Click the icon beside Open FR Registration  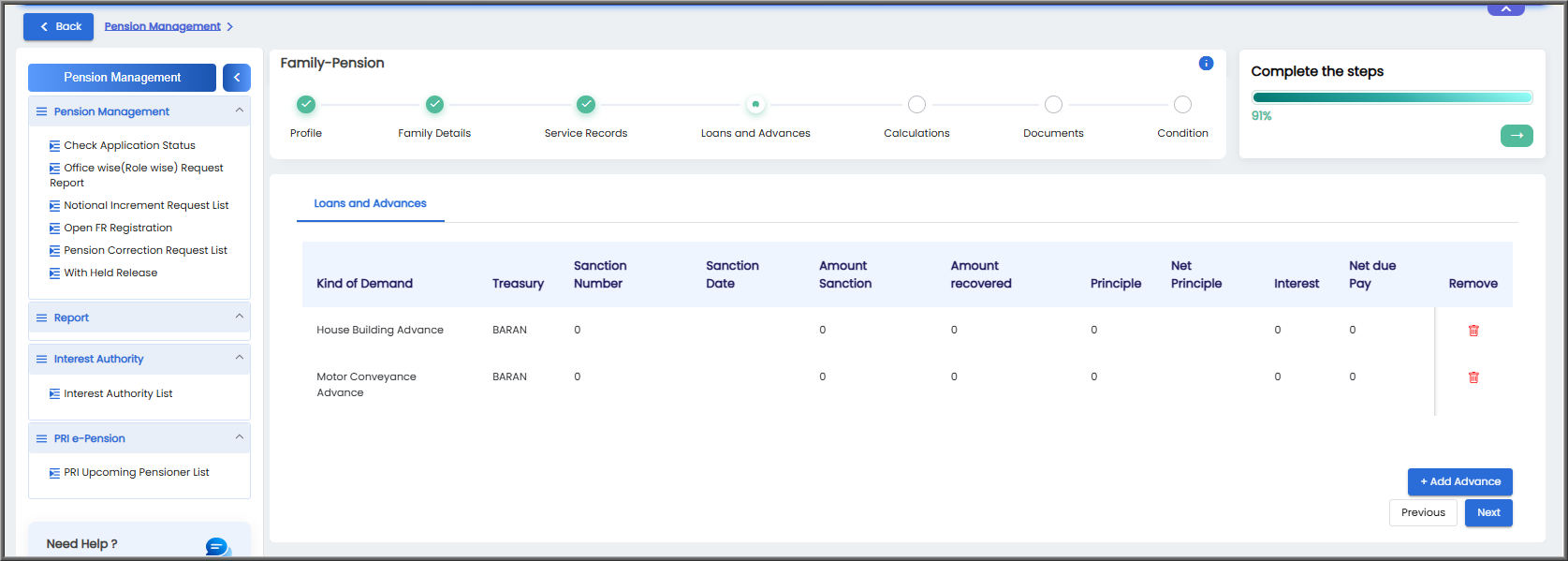point(54,229)
